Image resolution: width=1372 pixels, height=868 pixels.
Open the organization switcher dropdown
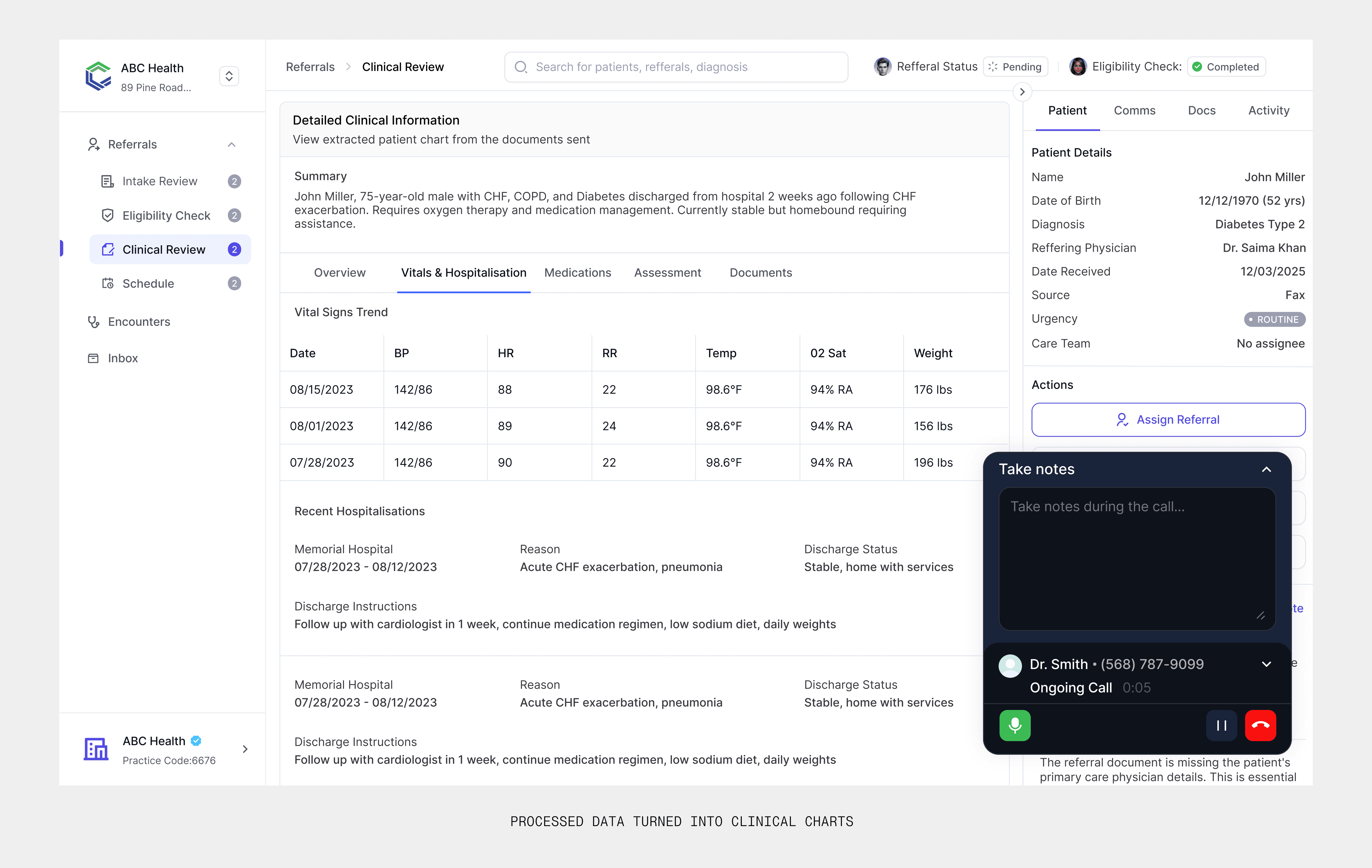[229, 76]
